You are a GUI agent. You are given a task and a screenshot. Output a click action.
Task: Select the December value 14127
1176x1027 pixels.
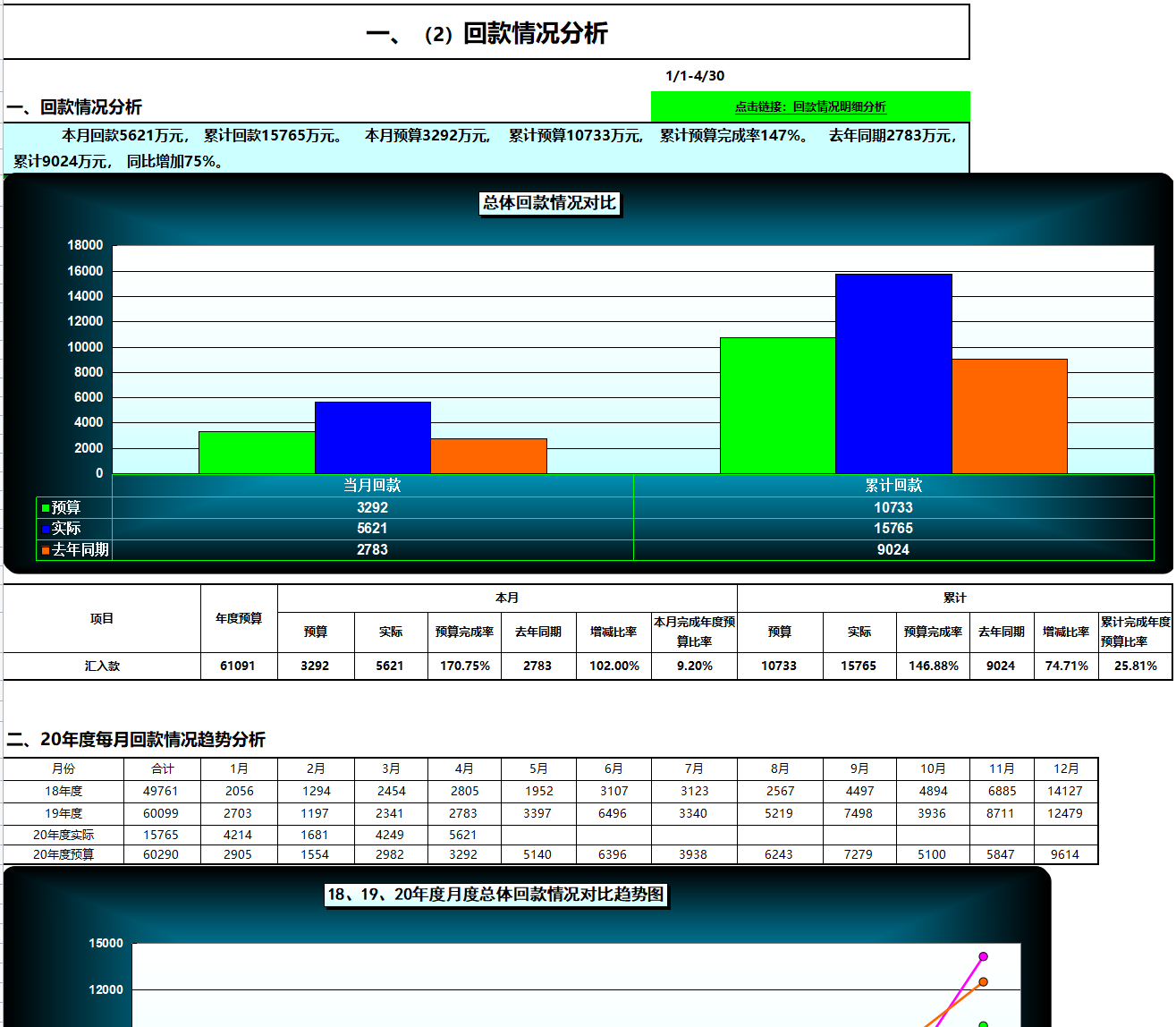(x=1065, y=792)
